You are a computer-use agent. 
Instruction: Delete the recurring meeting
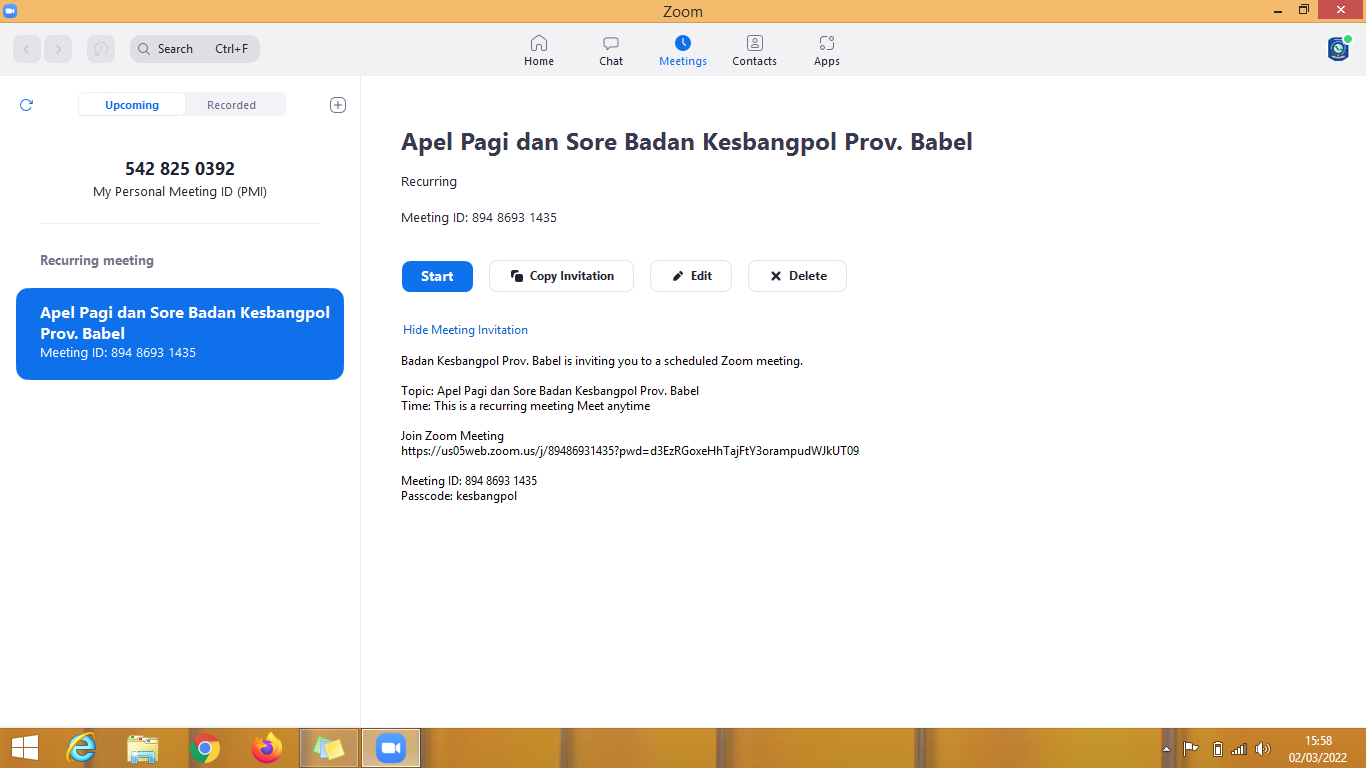click(x=797, y=276)
